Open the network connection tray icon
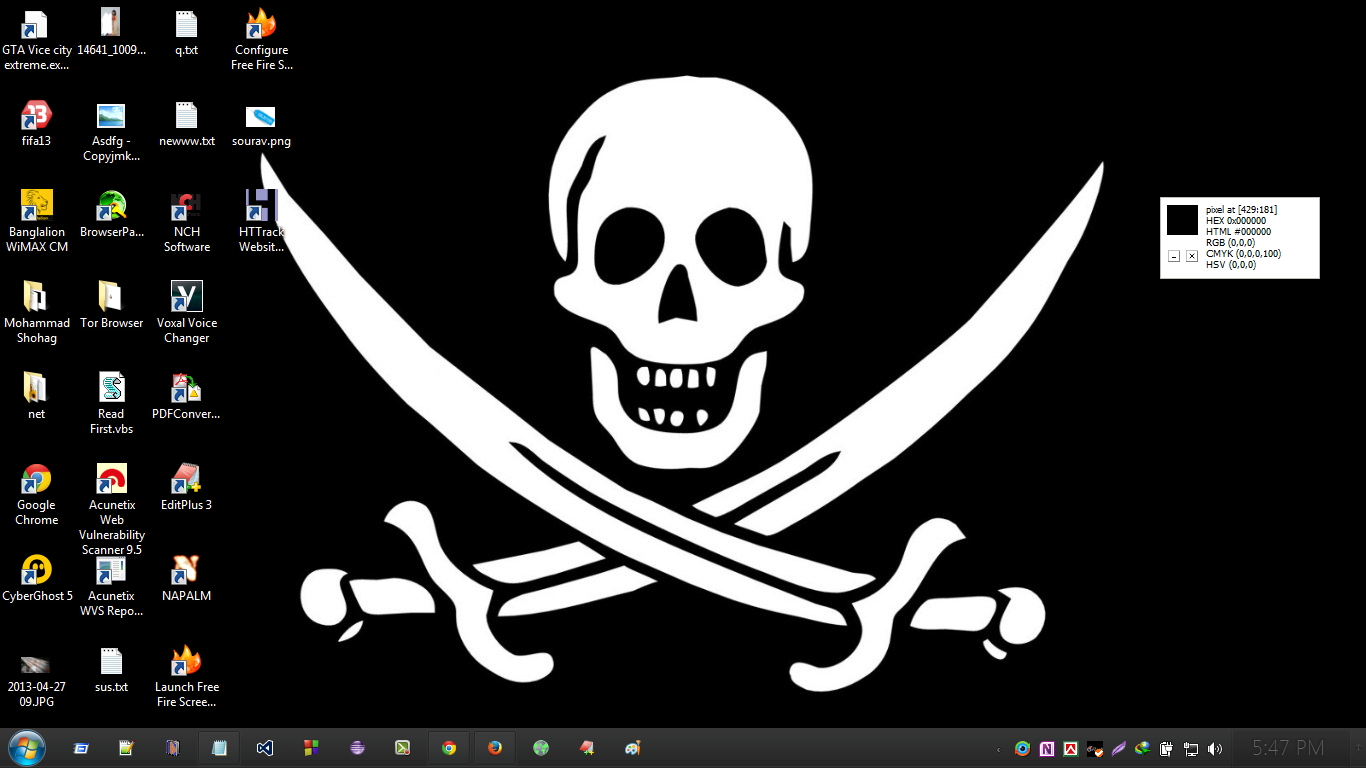1366x768 pixels. tap(1191, 748)
